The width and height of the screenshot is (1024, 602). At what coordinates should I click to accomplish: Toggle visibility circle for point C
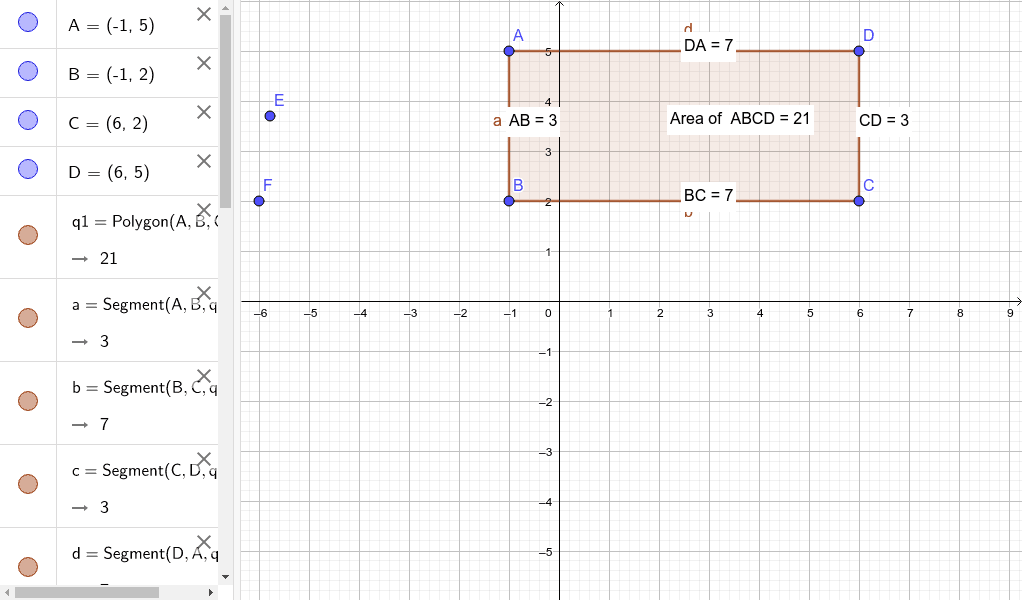point(28,120)
